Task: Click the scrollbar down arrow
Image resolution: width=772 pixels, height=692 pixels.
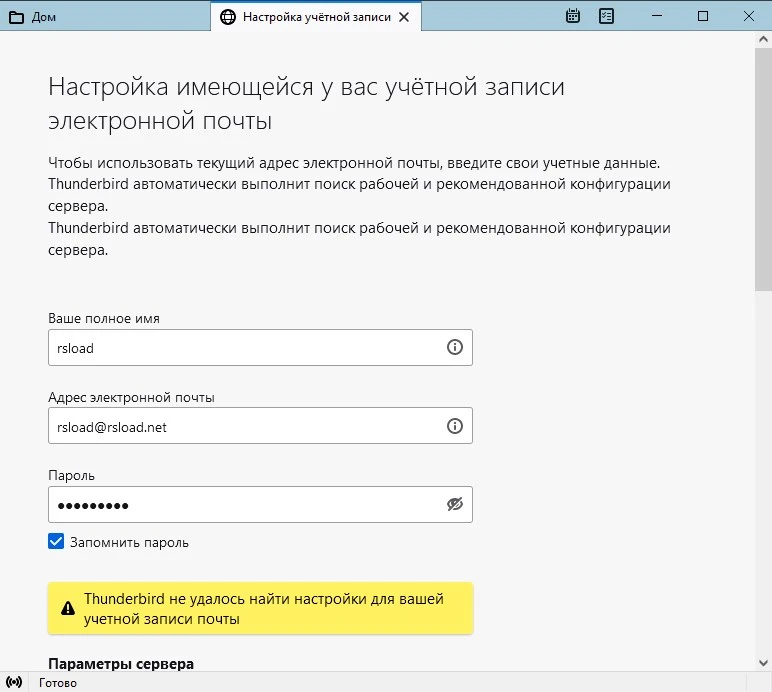Action: pyautogui.click(x=763, y=662)
